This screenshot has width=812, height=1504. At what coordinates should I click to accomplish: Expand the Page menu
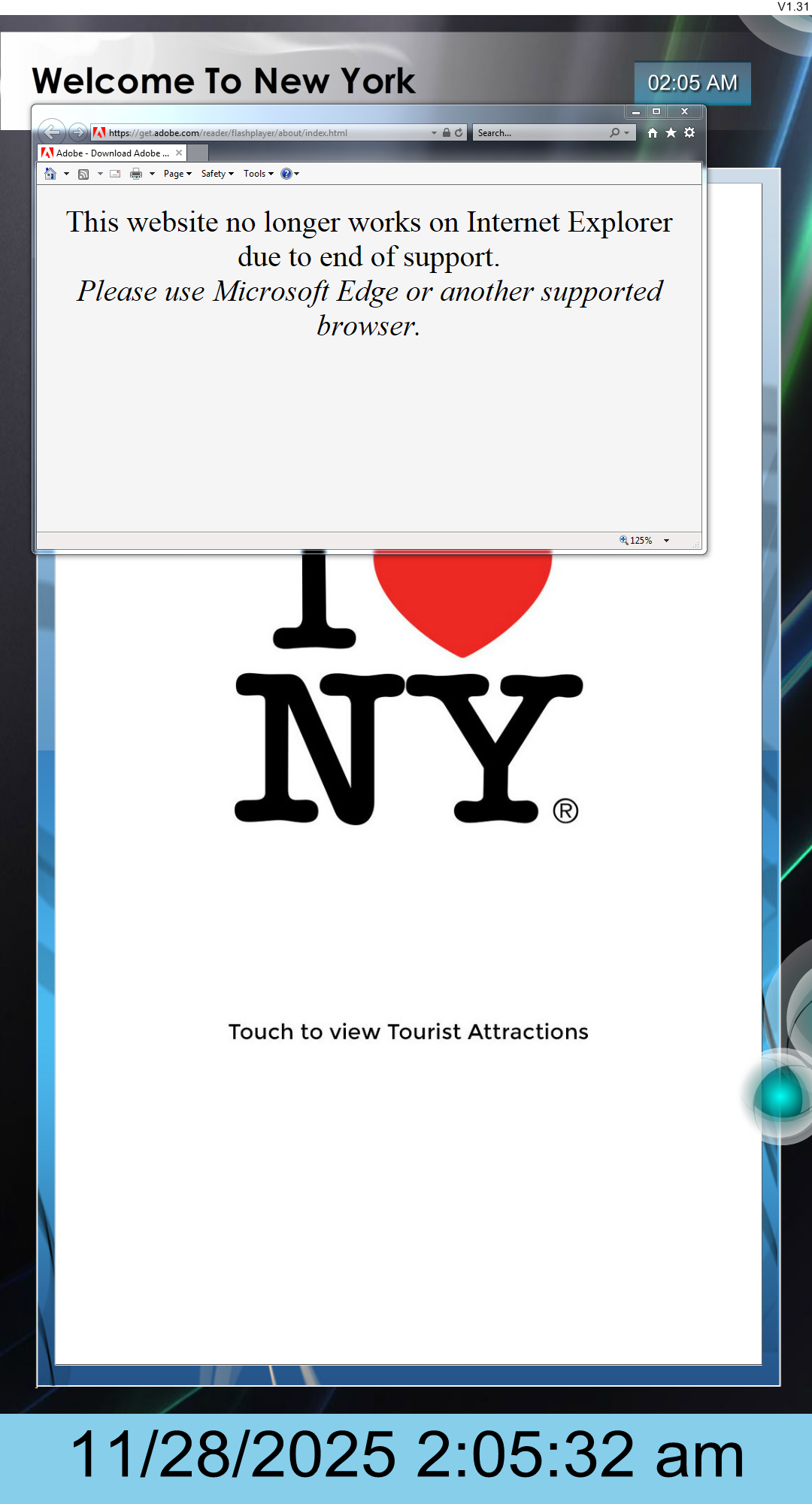(177, 174)
